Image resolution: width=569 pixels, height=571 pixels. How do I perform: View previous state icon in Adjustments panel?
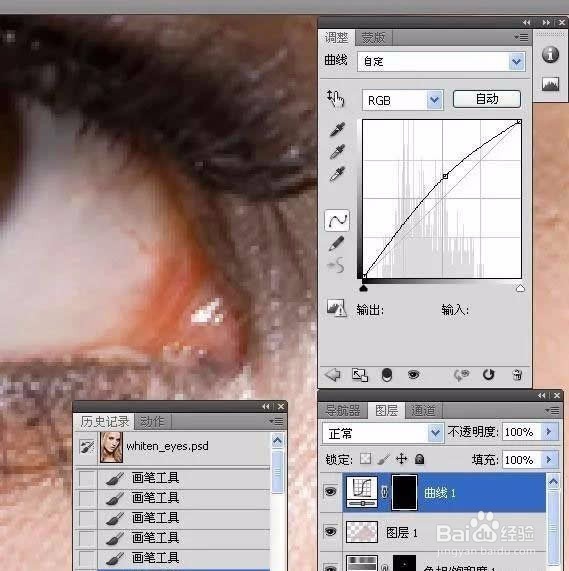pyautogui.click(x=461, y=375)
